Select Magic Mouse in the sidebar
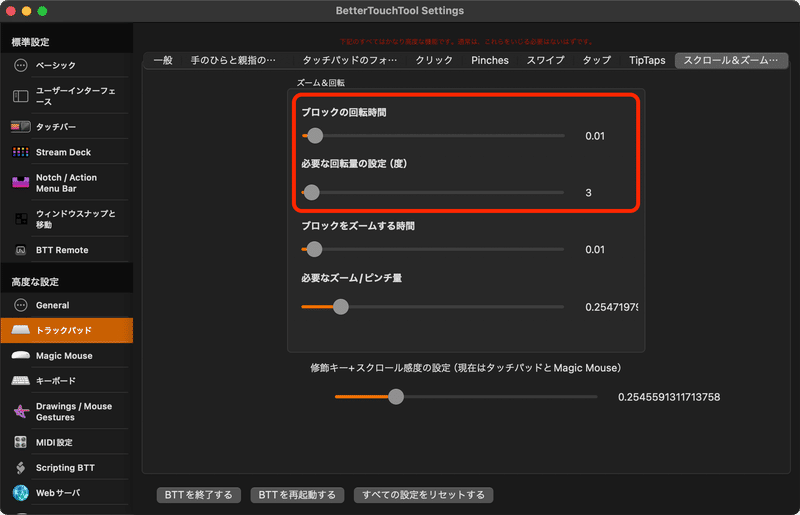The width and height of the screenshot is (800, 515). click(x=66, y=355)
